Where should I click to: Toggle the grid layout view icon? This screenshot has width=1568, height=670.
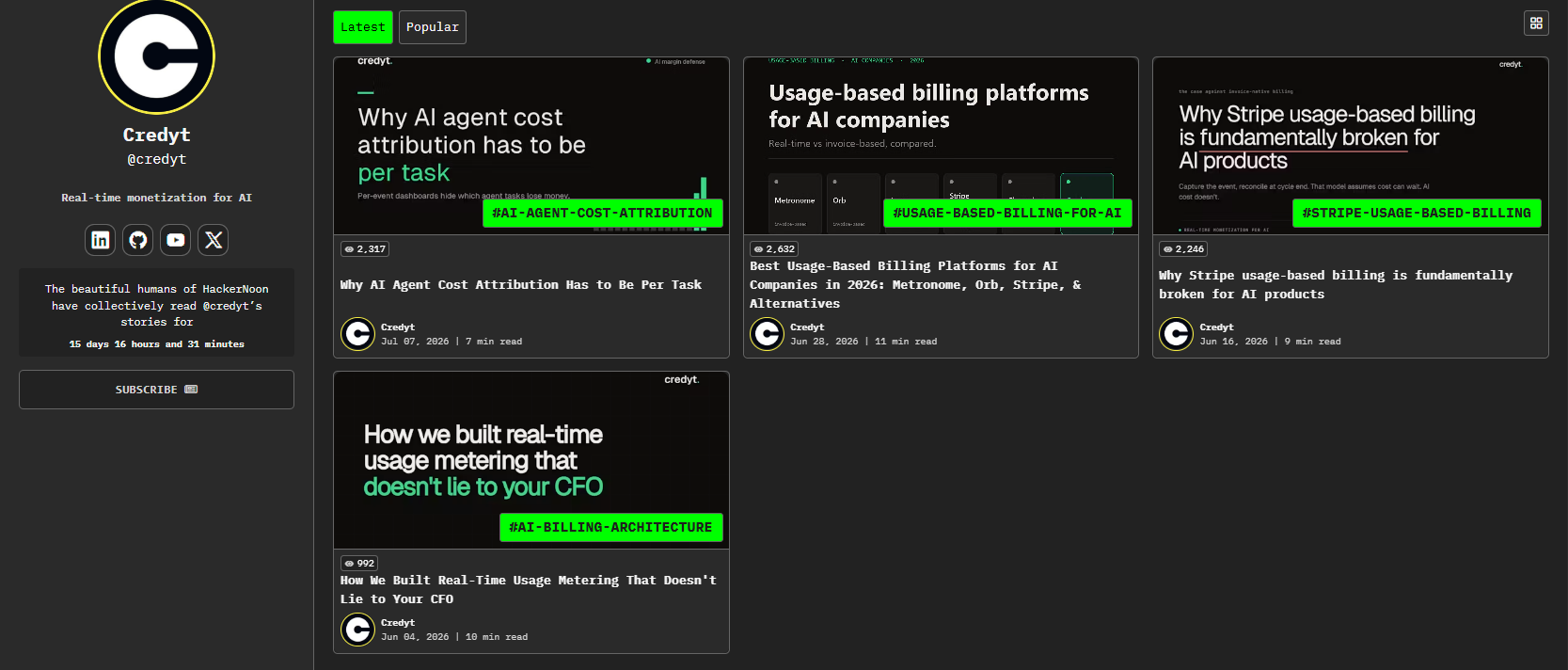click(1536, 24)
